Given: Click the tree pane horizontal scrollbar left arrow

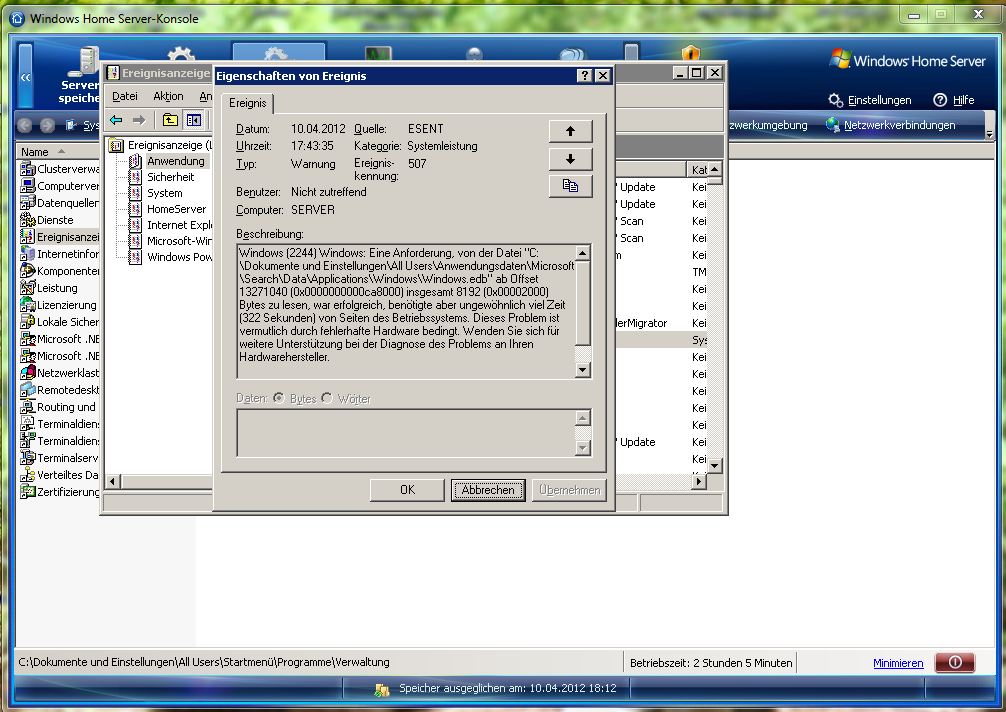Looking at the screenshot, I should (113, 481).
